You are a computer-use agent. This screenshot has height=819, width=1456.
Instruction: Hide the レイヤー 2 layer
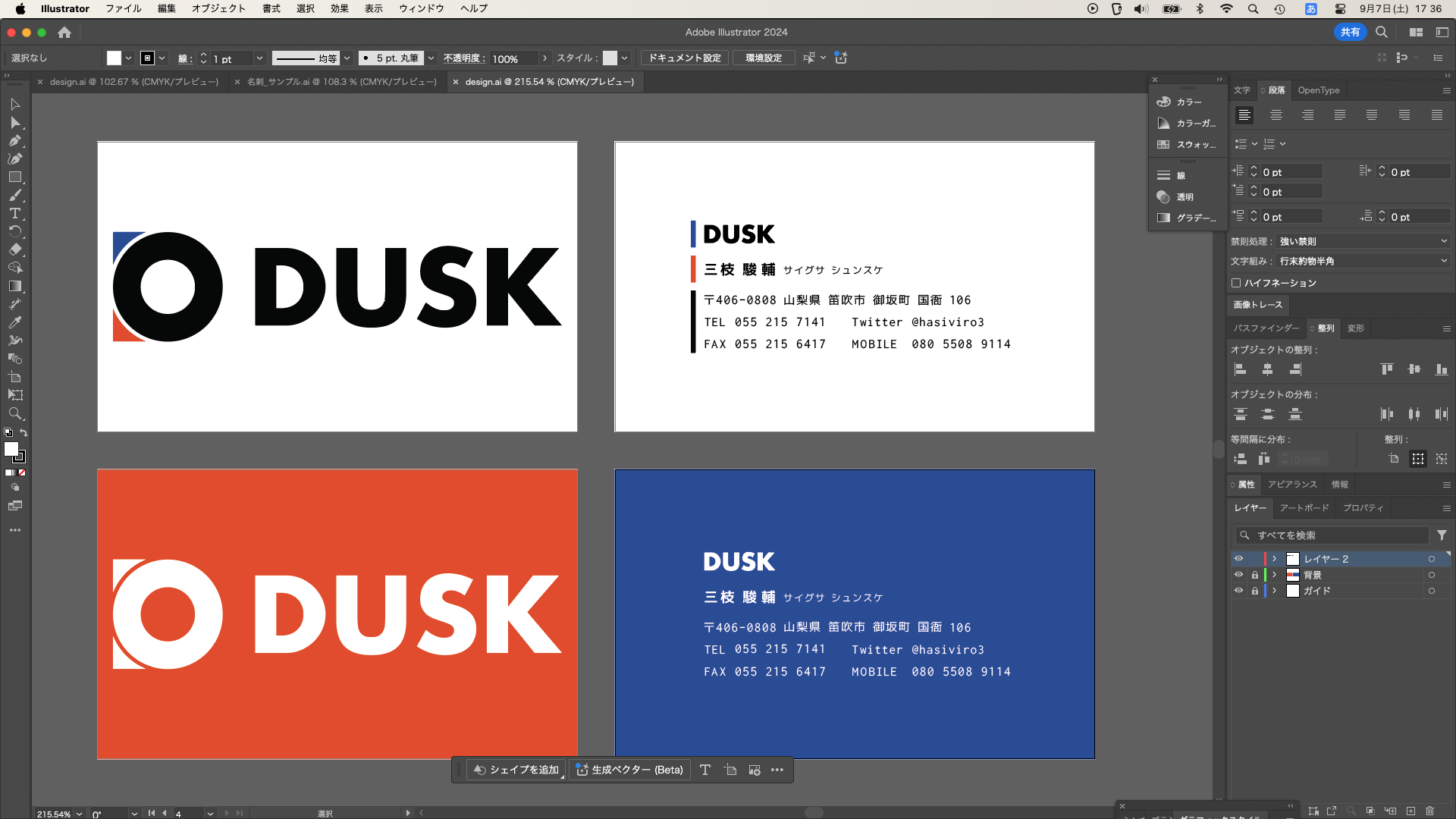(1238, 559)
